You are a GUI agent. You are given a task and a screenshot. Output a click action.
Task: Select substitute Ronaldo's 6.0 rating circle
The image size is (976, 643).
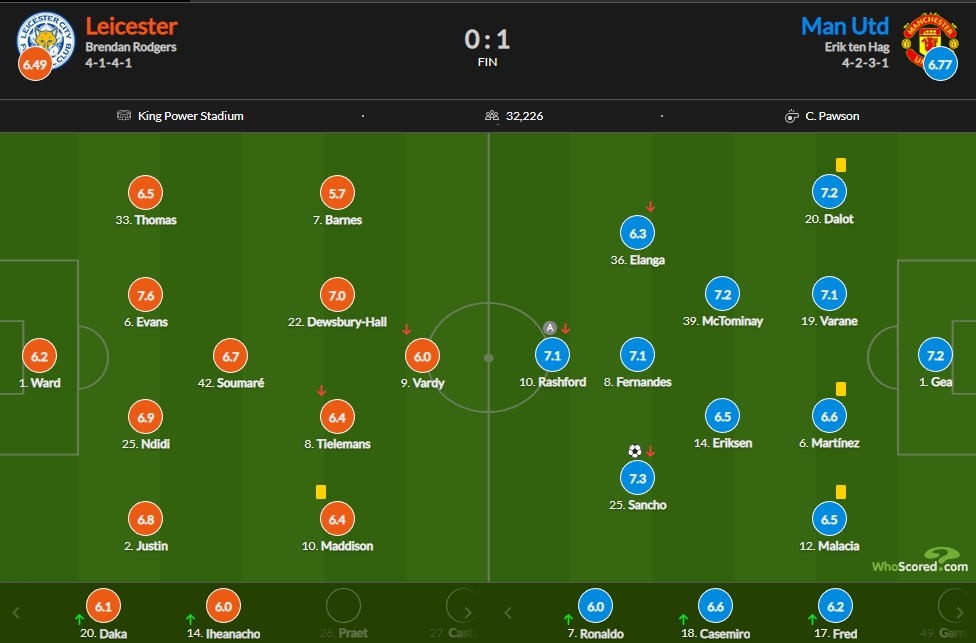(x=595, y=606)
